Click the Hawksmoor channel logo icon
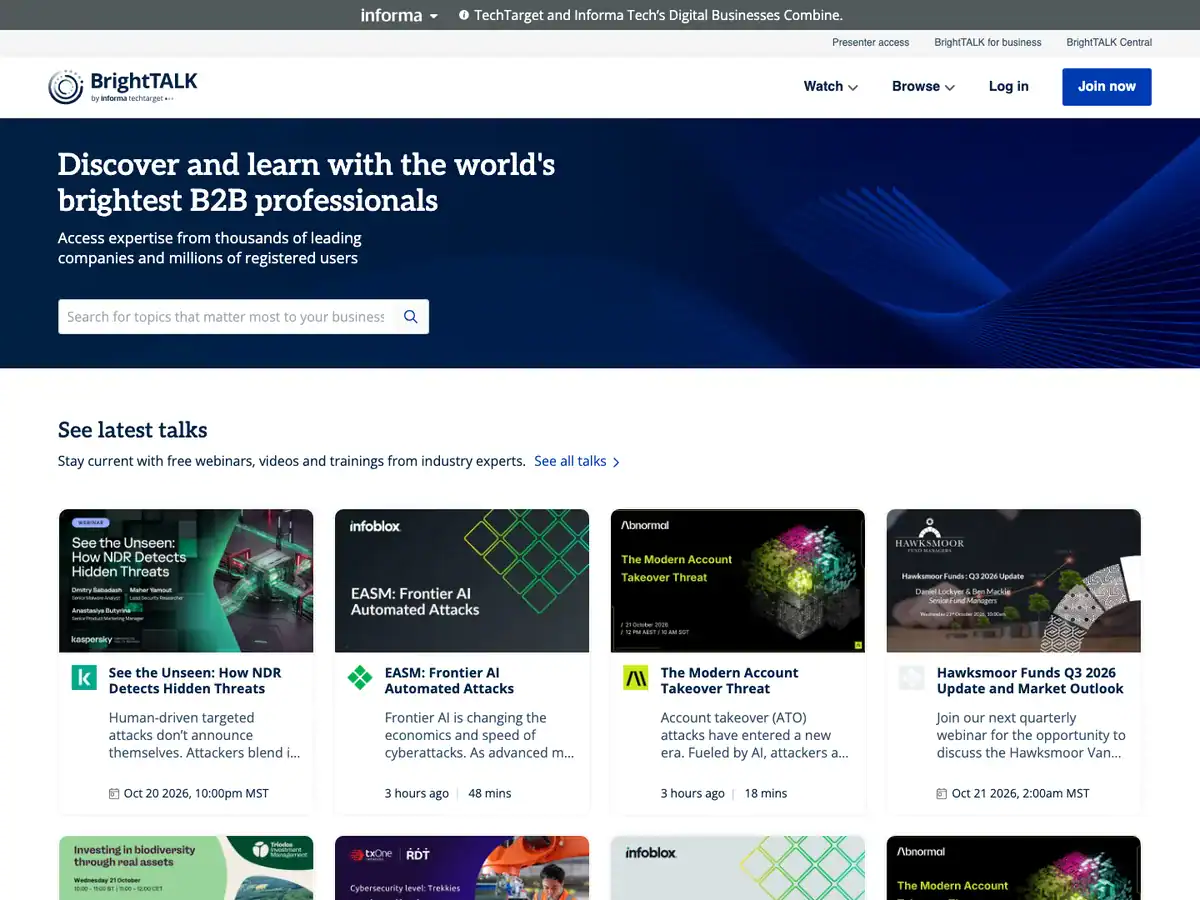Viewport: 1200px width, 900px height. click(911, 678)
